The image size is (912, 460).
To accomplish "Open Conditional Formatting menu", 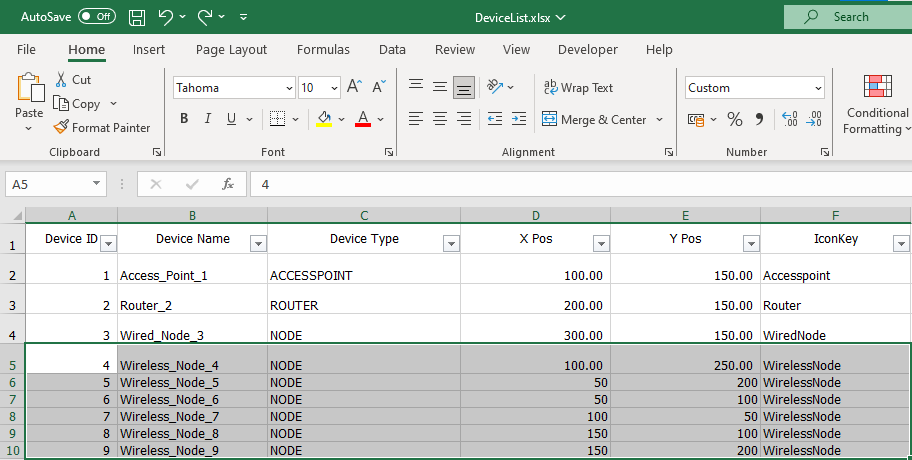I will pyautogui.click(x=877, y=105).
